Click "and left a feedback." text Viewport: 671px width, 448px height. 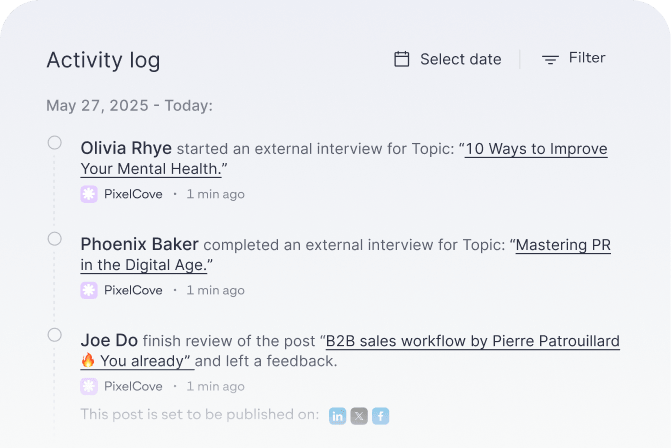[266, 361]
